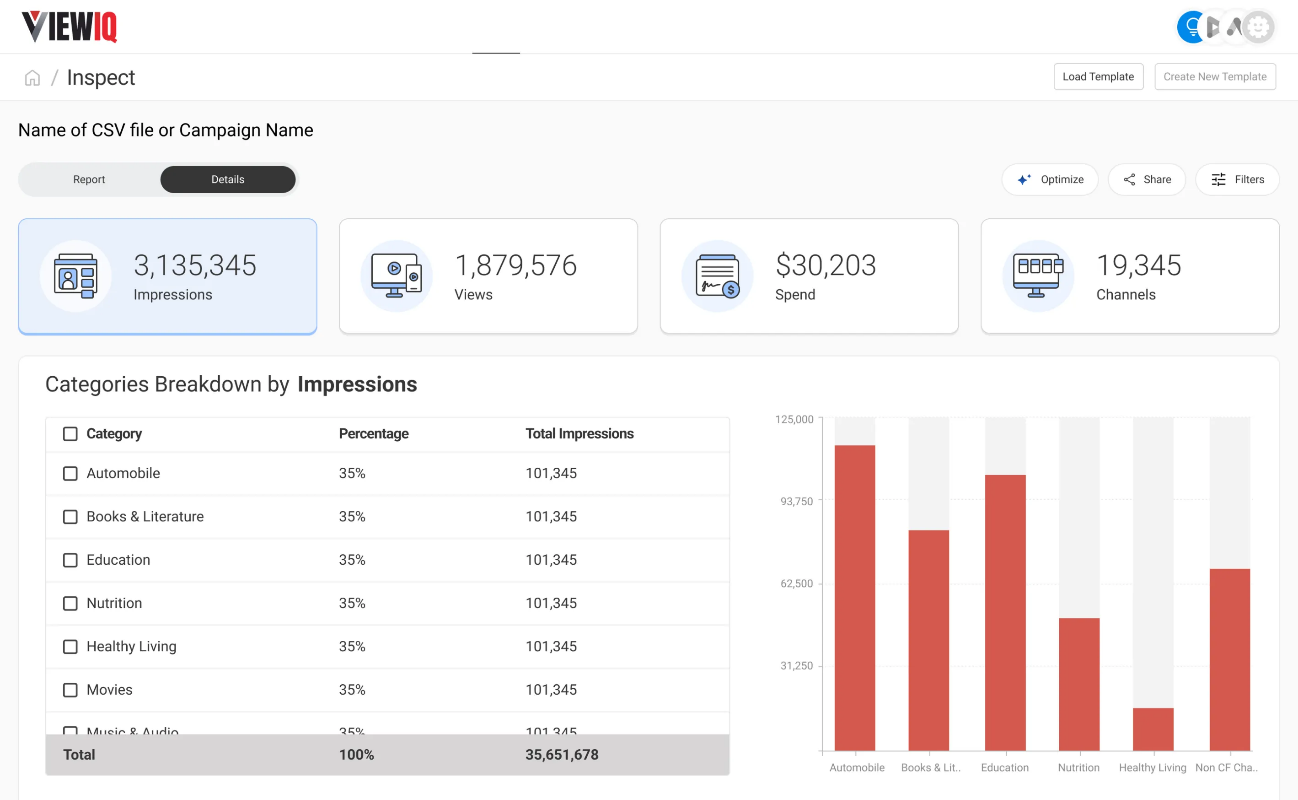Select the Spend metric card
Viewport: 1298px width, 800px height.
(809, 276)
